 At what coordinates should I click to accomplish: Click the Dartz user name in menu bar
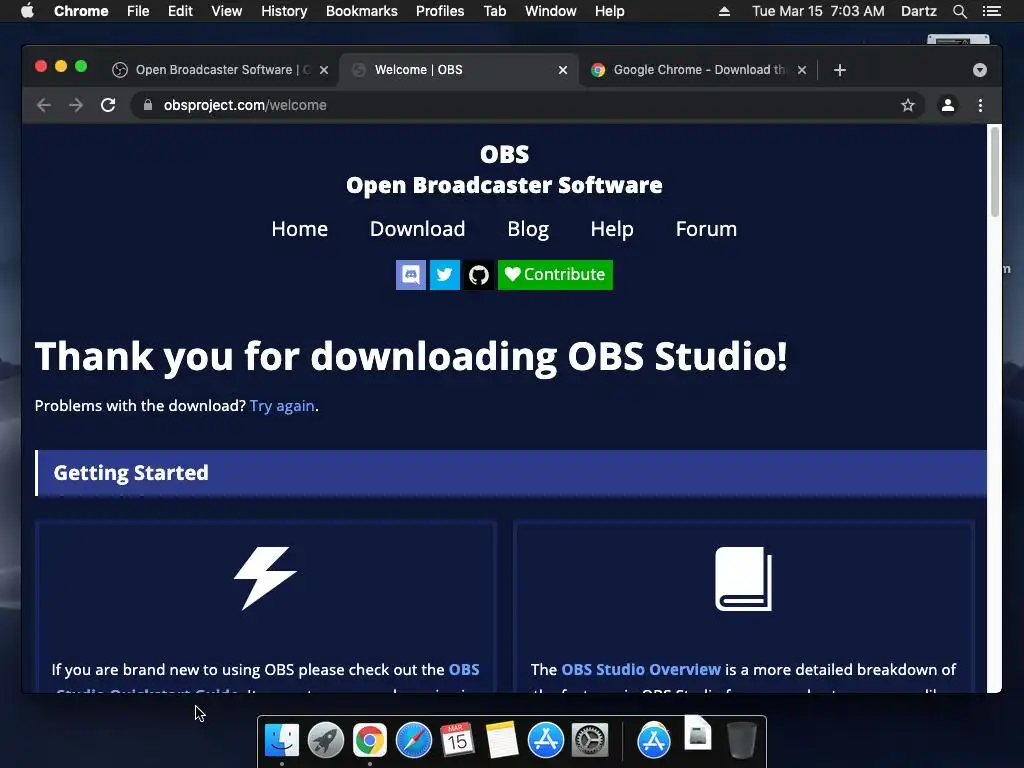click(919, 11)
